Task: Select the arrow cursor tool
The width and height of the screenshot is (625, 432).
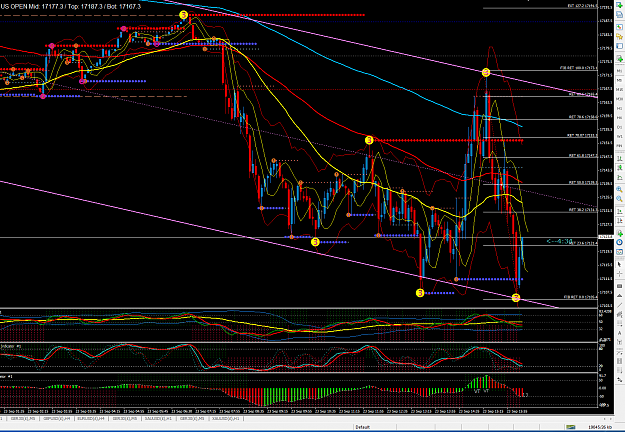Action: tap(620, 264)
